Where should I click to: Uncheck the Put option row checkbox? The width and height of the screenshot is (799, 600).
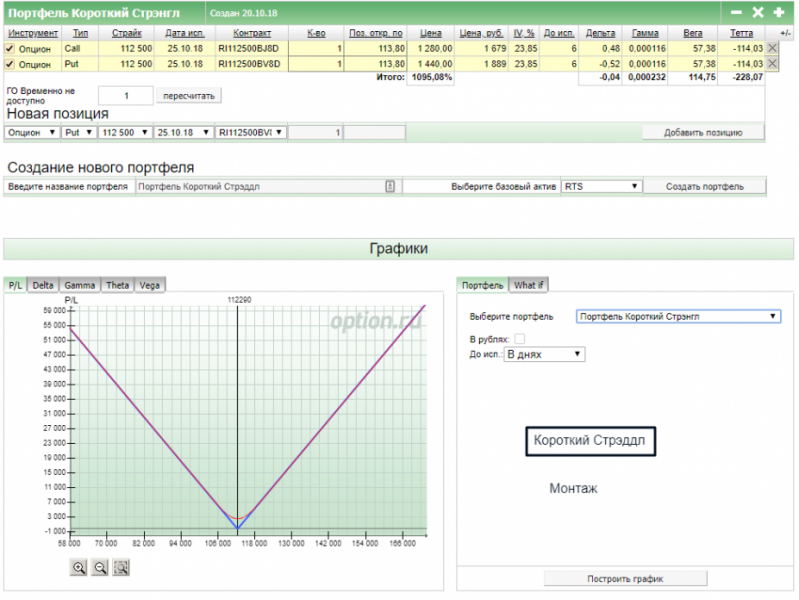click(10, 64)
